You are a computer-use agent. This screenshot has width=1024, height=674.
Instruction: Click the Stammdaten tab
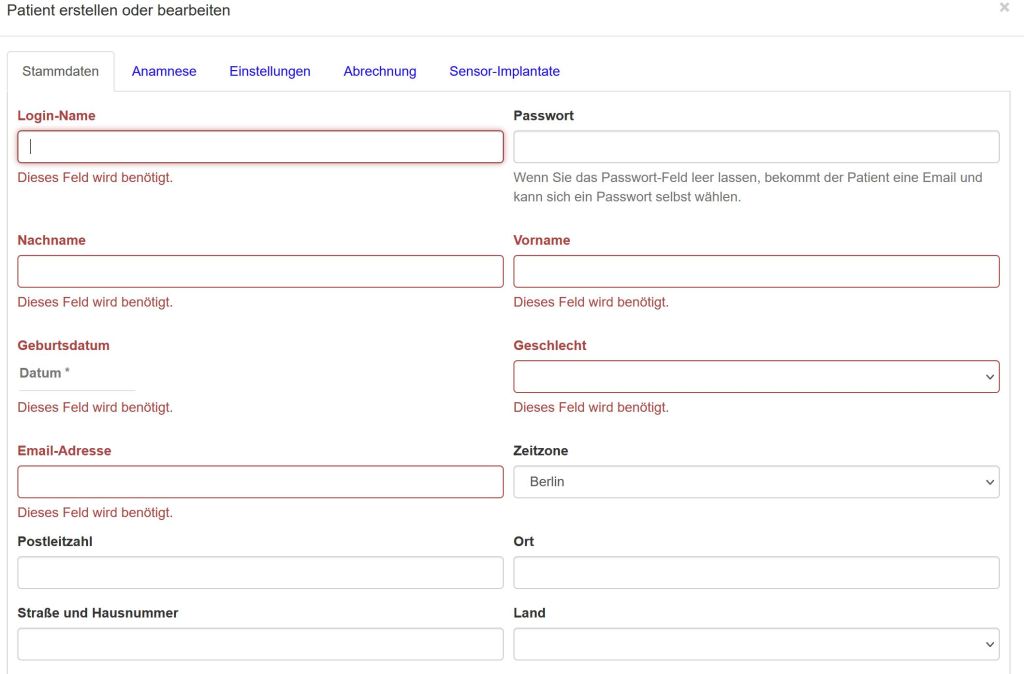61,71
